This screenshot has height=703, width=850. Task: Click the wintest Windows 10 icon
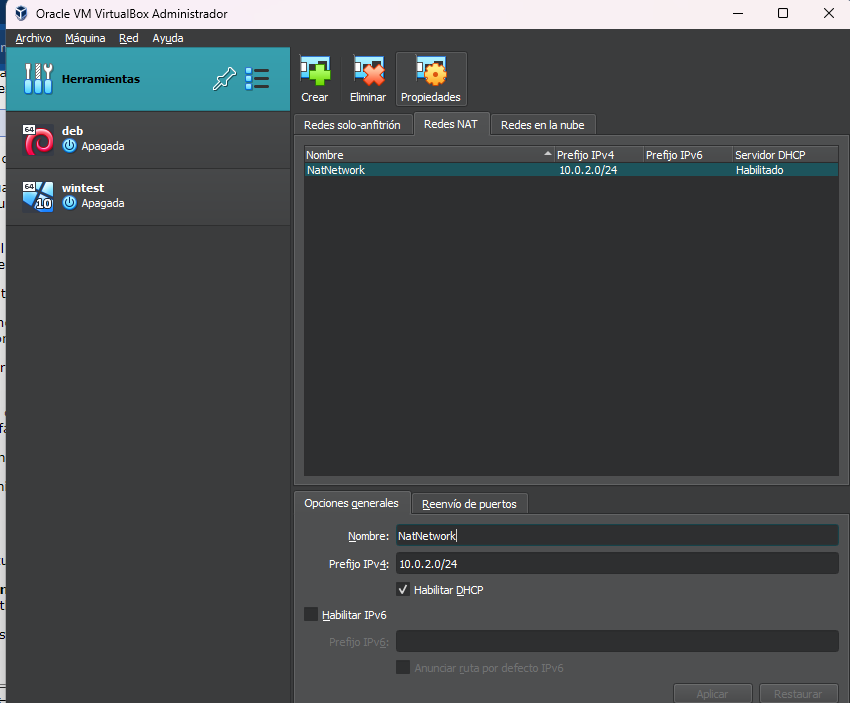pyautogui.click(x=38, y=196)
